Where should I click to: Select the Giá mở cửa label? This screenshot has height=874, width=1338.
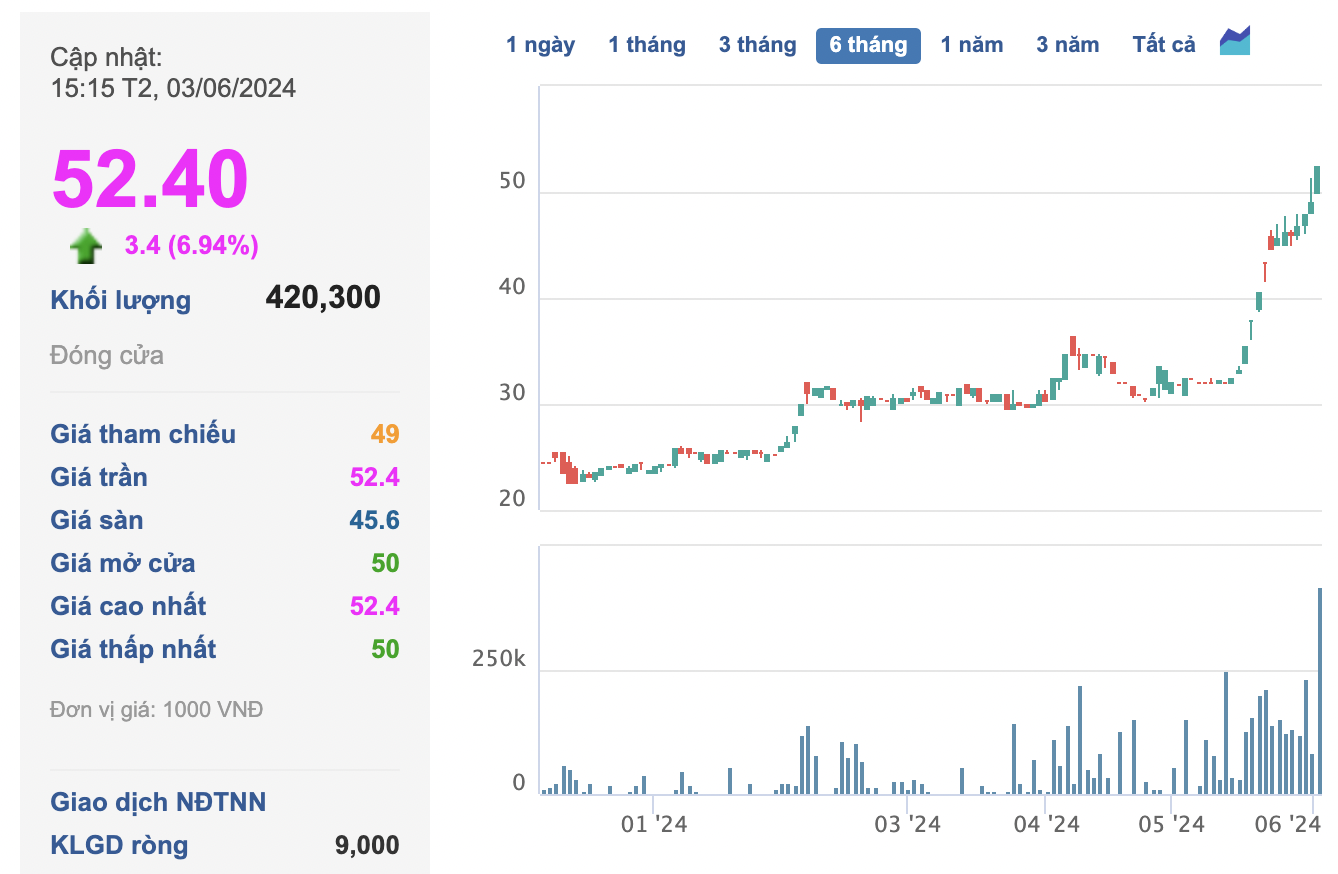(x=123, y=563)
